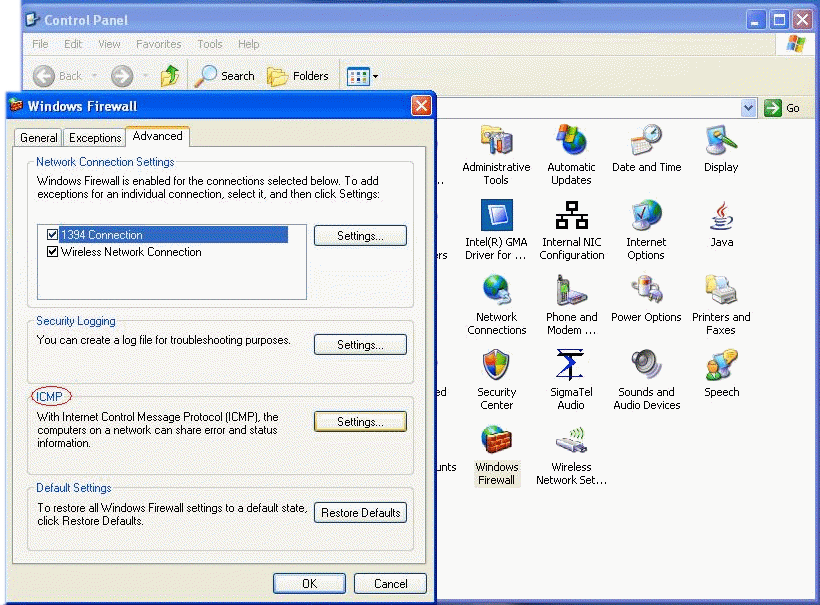Viewport: 820px width, 605px height.
Task: Open Wireless Network Setup Wizard icon
Action: tap(571, 454)
